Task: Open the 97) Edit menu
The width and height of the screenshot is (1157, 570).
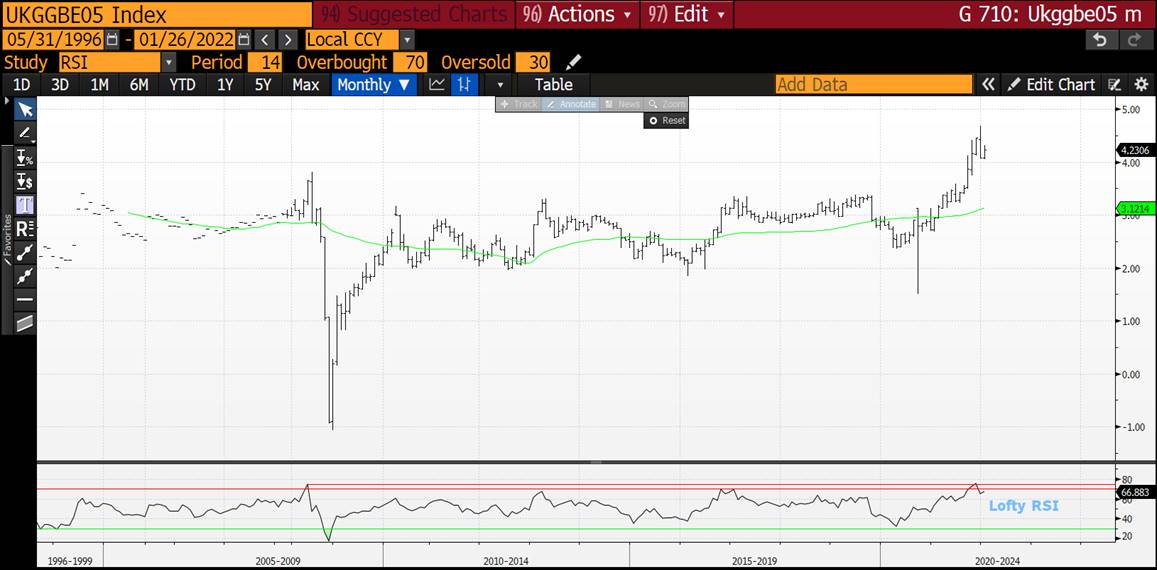Action: point(687,14)
